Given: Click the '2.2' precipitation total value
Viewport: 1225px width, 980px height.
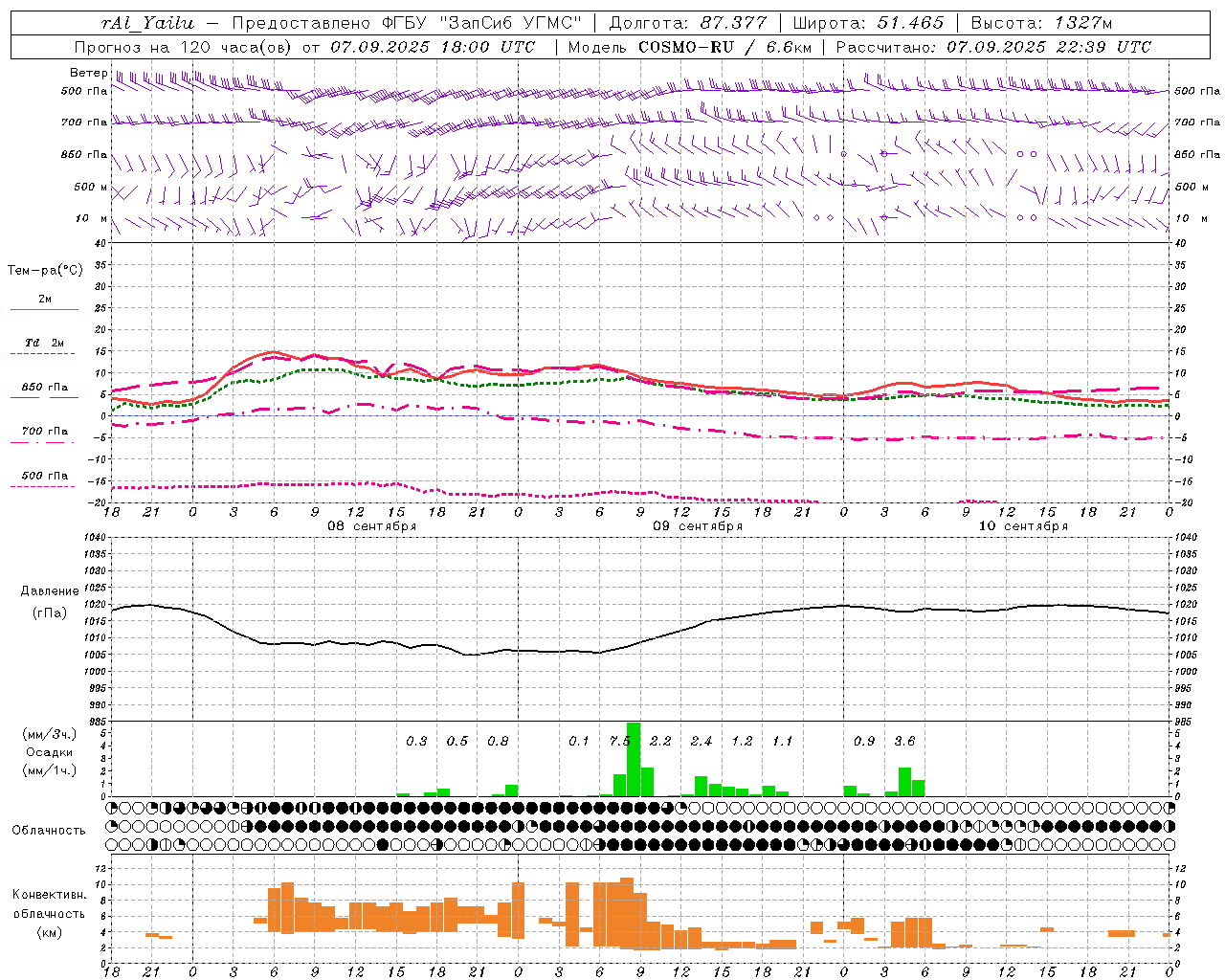Looking at the screenshot, I should pos(660,741).
